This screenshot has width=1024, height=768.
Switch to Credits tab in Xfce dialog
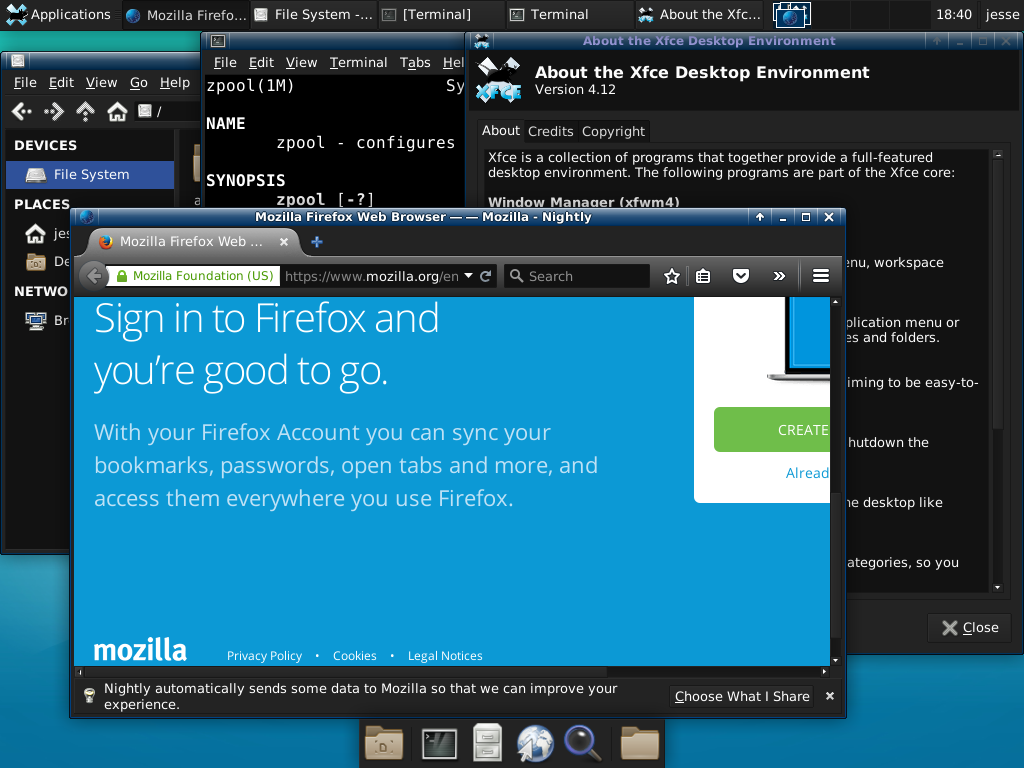click(551, 131)
